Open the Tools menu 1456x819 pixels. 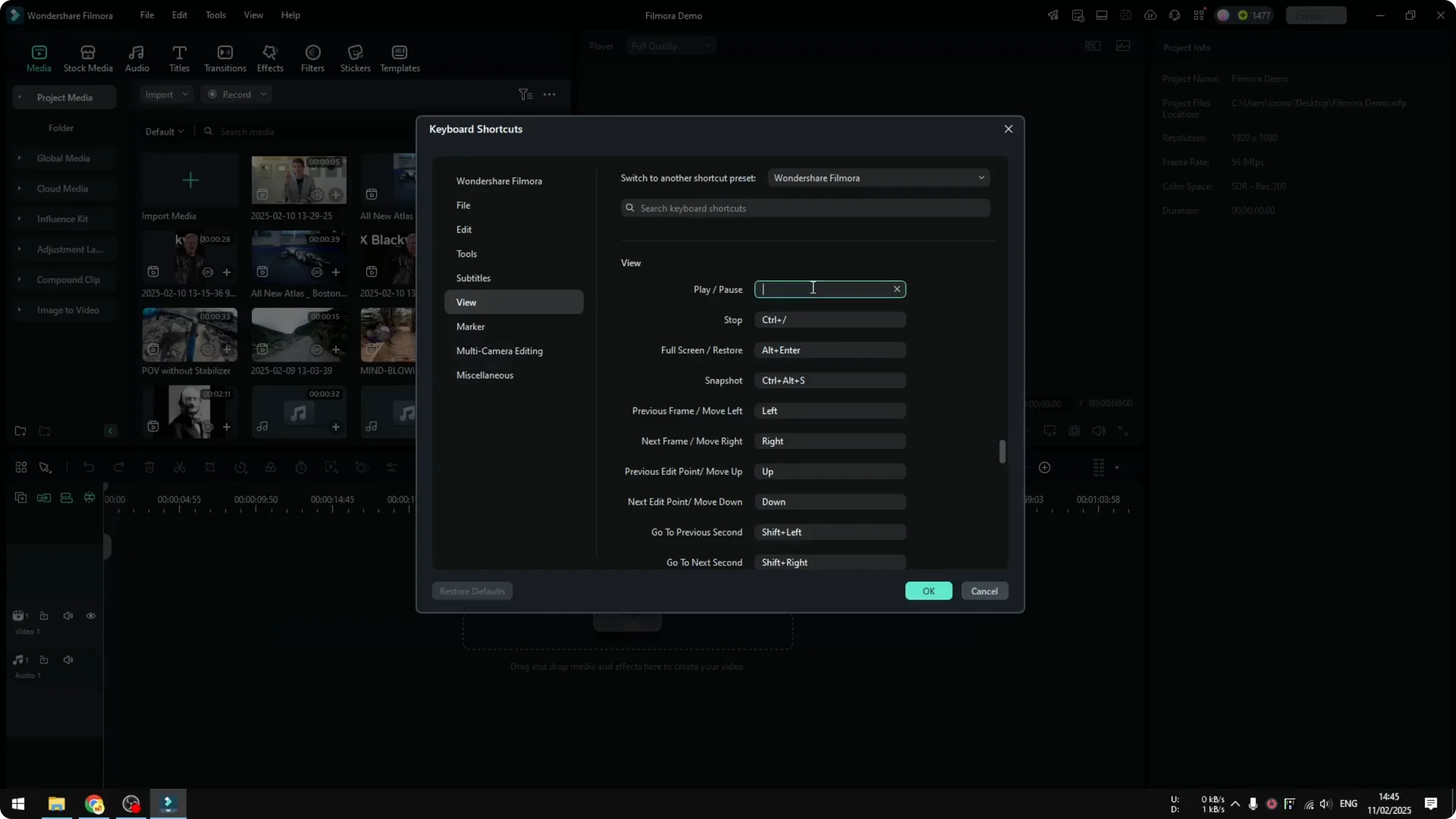point(215,14)
